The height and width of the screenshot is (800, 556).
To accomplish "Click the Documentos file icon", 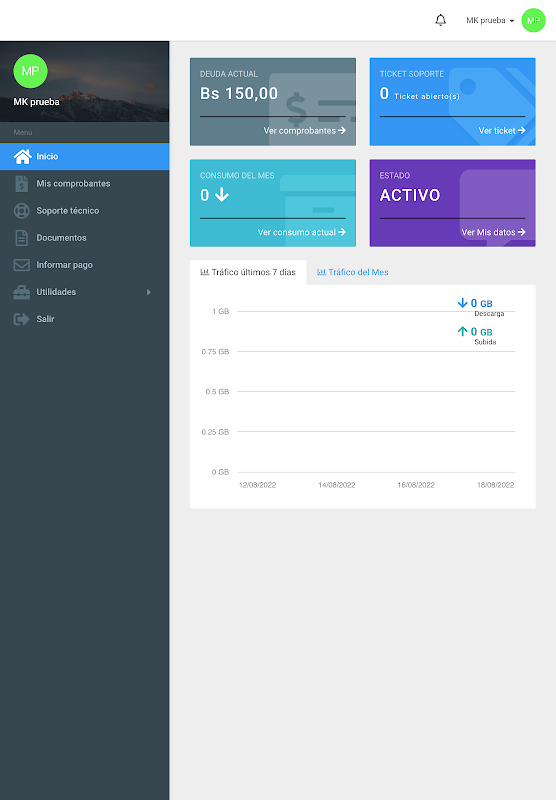I will tap(21, 238).
